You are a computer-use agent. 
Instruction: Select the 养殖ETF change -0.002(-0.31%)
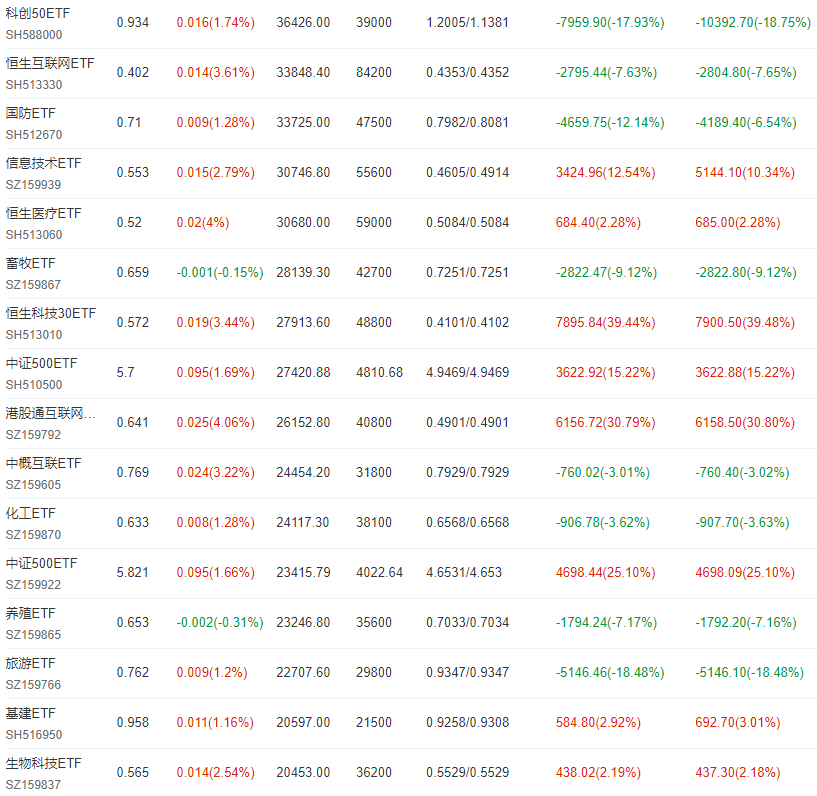220,623
